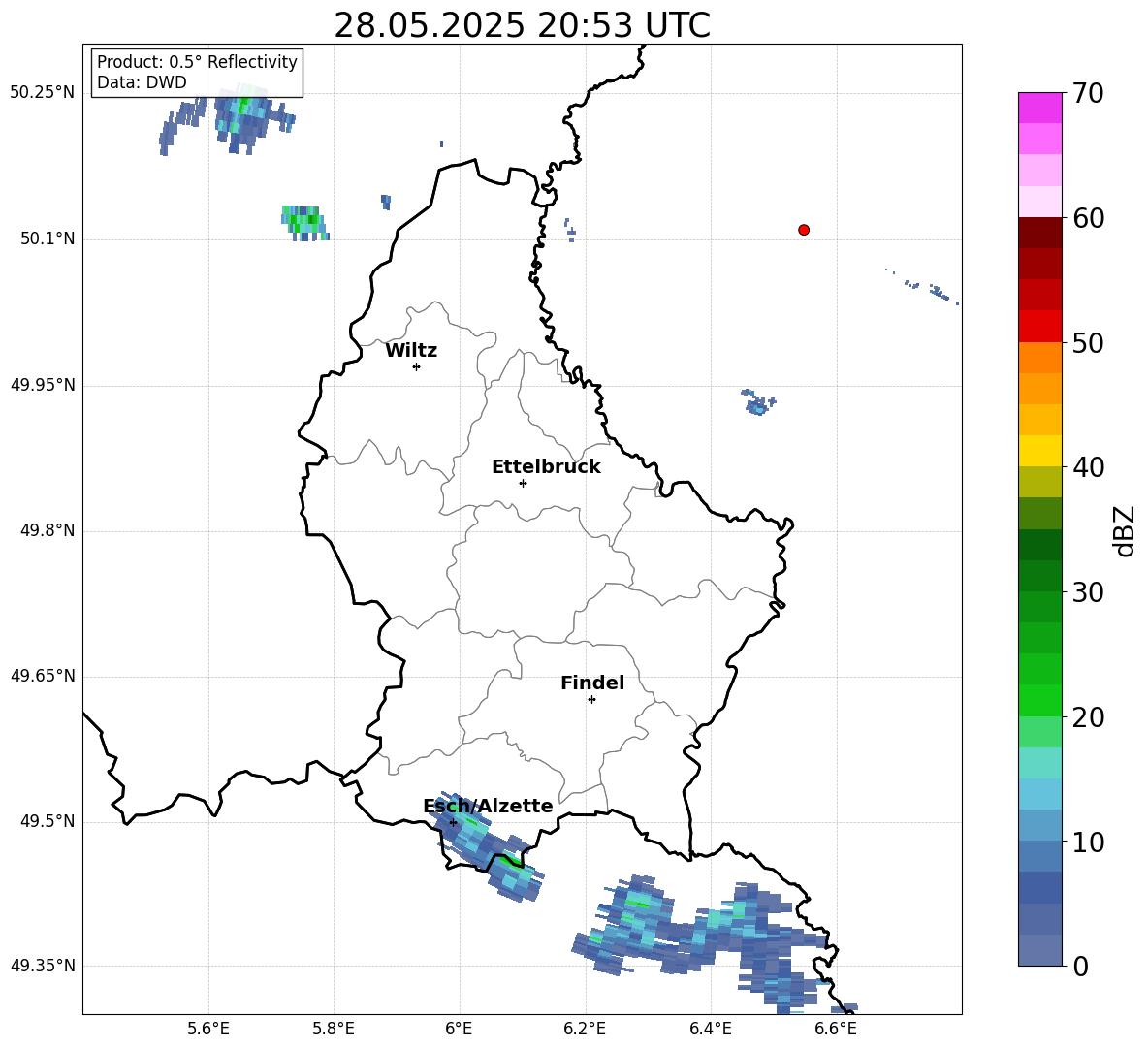Click the 49.35°N latitude label

click(43, 966)
